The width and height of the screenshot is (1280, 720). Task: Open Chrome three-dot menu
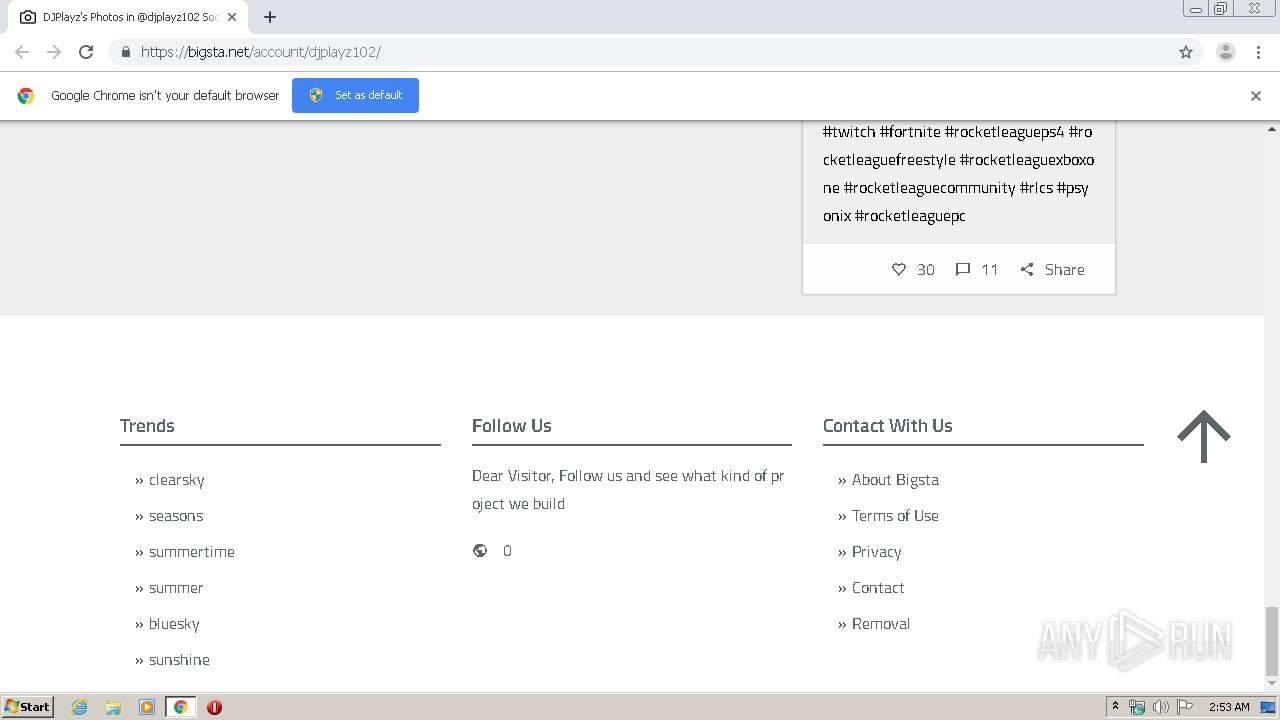[1258, 52]
